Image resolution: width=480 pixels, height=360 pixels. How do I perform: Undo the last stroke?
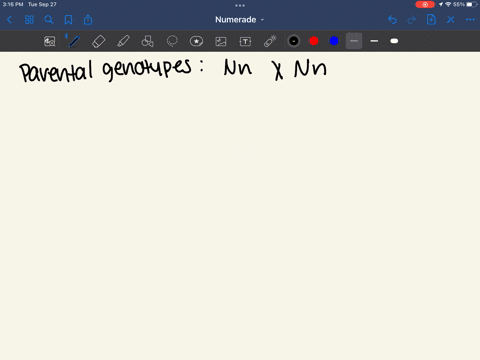[x=392, y=20]
